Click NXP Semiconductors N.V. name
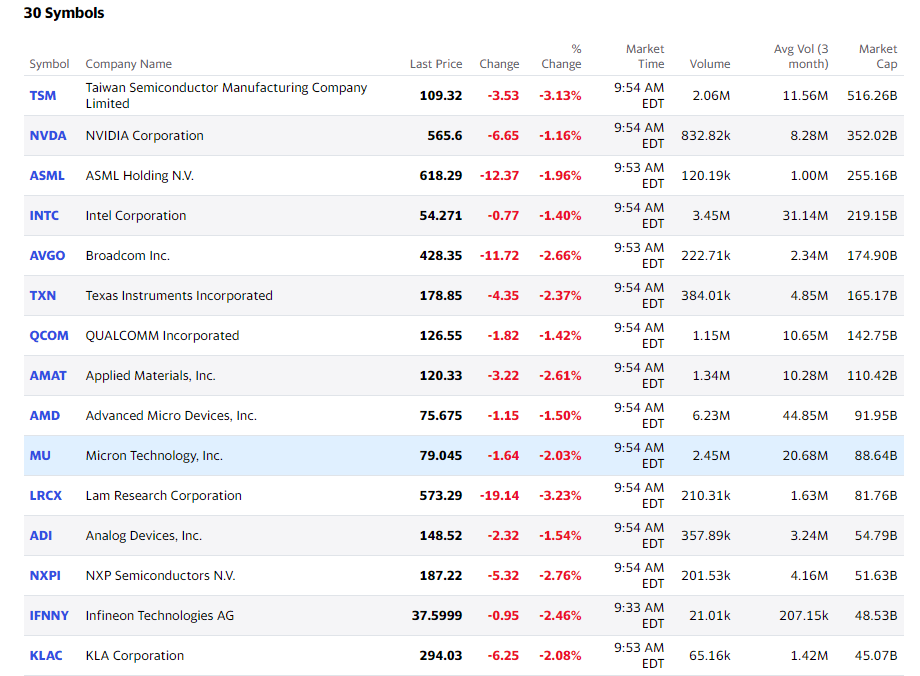This screenshot has height=676, width=920. click(x=160, y=576)
